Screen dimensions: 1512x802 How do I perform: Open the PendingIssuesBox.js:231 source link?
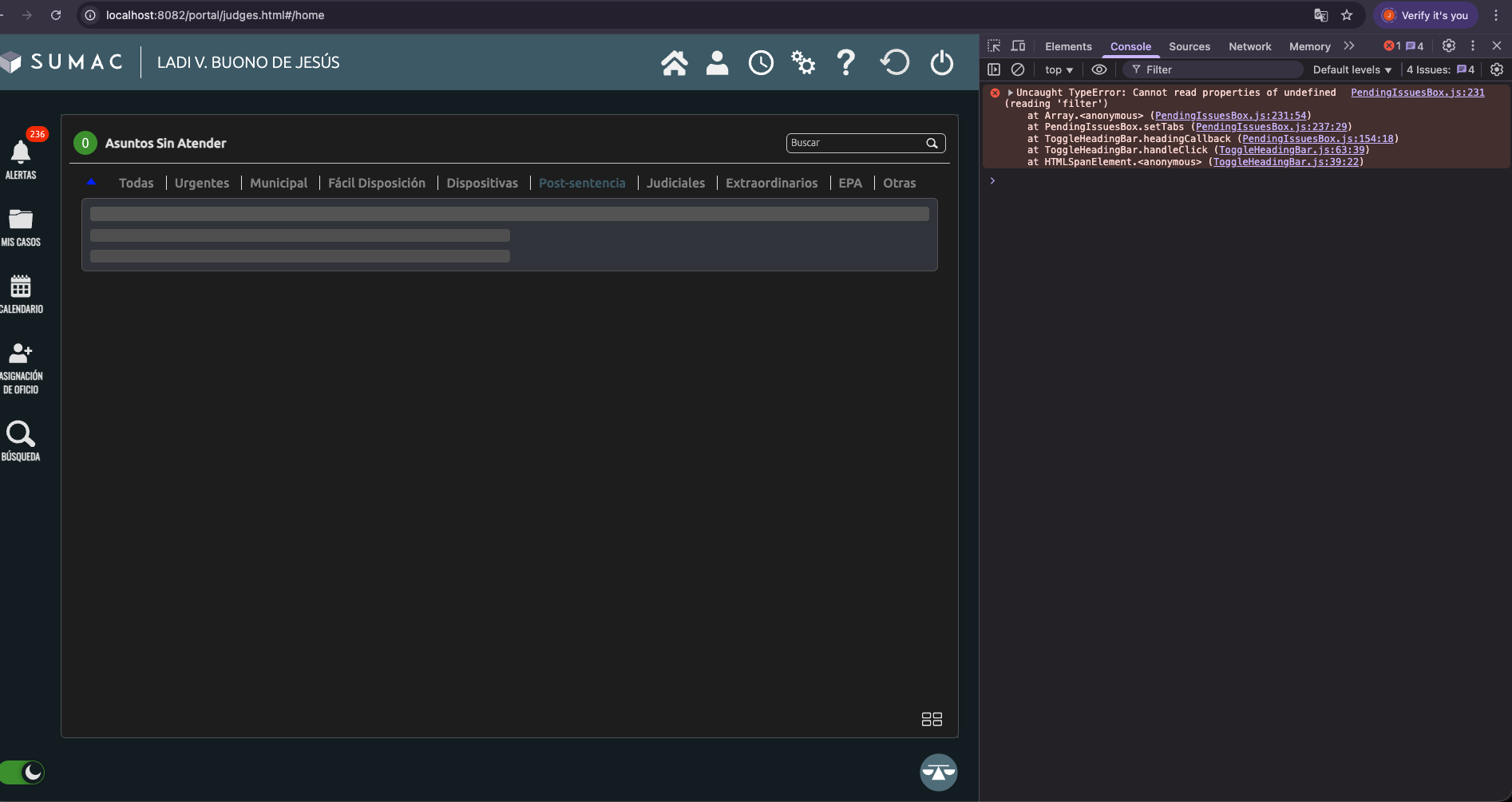pos(1417,93)
